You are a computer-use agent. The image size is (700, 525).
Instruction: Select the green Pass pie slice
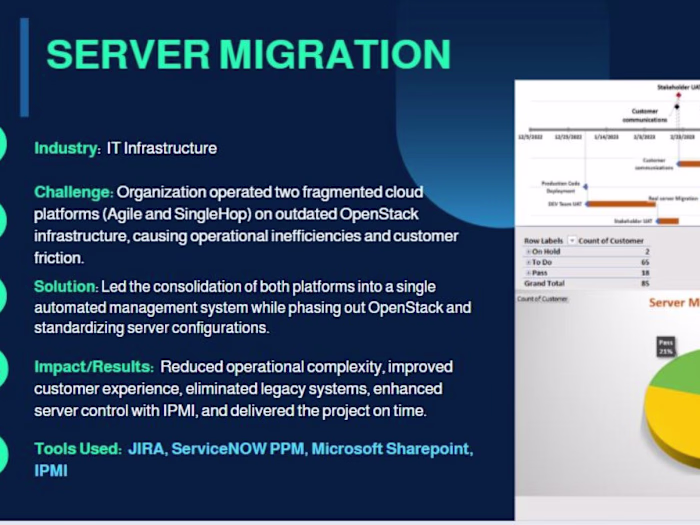[x=679, y=375]
